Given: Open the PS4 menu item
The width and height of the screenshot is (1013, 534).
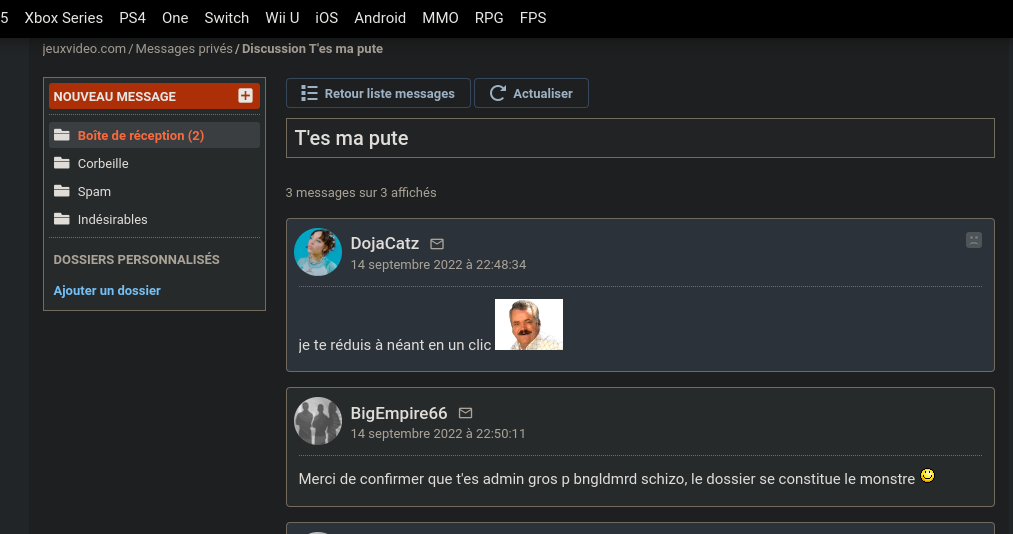Looking at the screenshot, I should coord(132,18).
